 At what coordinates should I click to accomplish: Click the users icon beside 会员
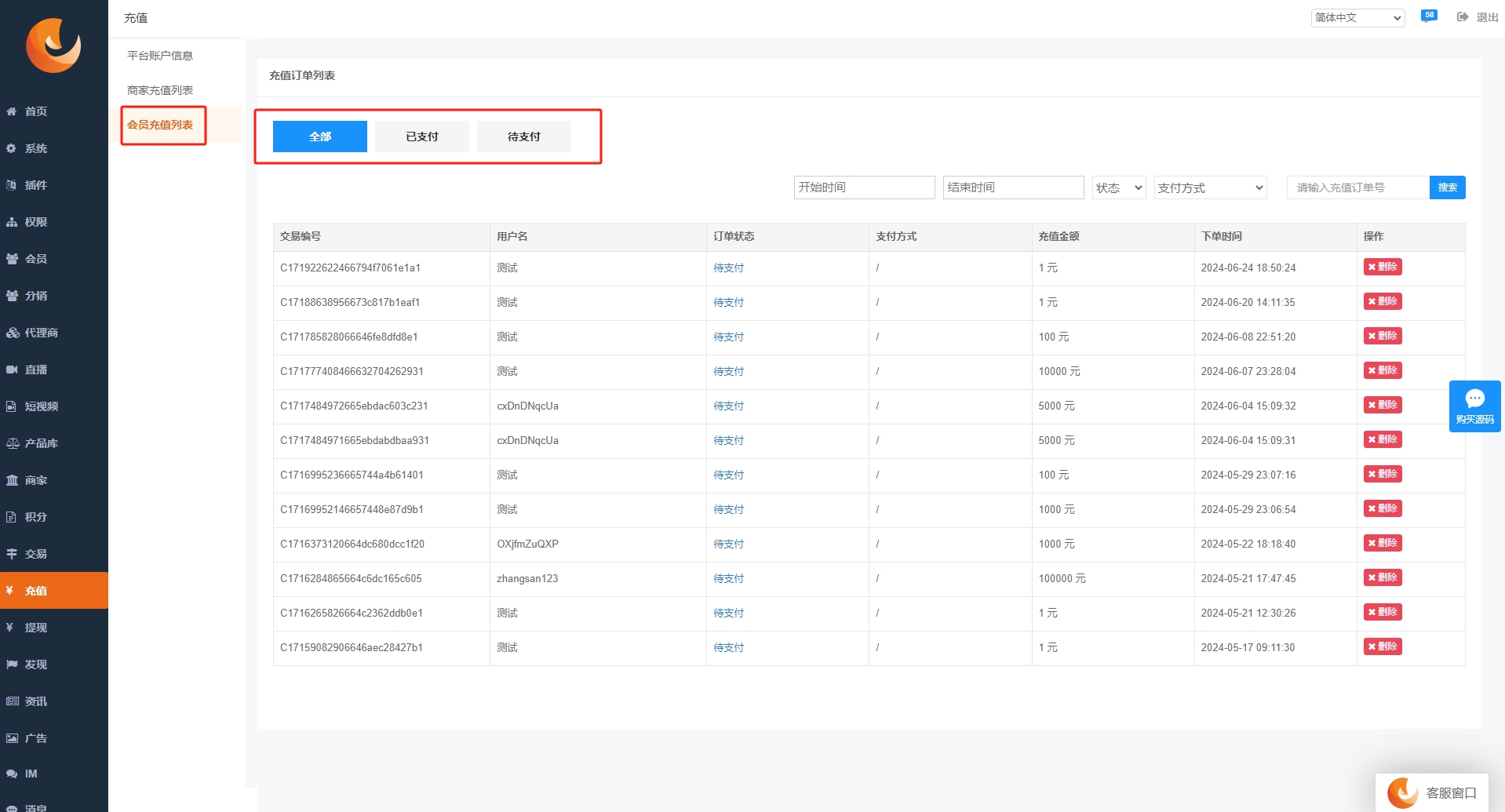click(12, 259)
